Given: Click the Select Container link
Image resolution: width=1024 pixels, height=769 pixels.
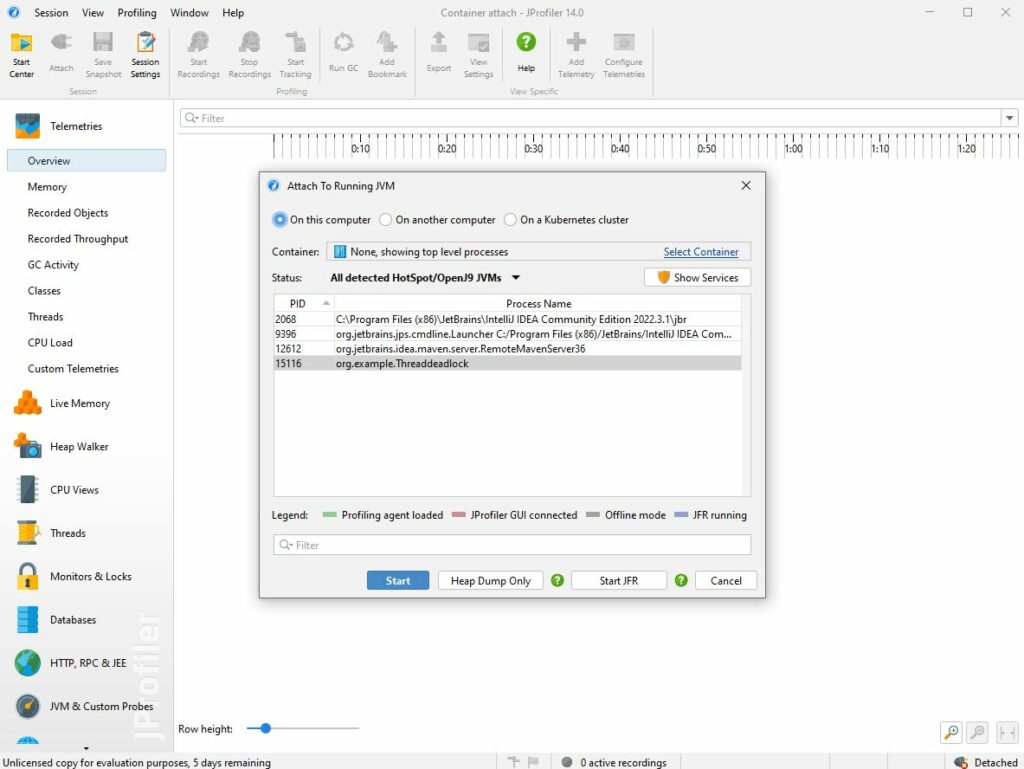Looking at the screenshot, I should (701, 252).
